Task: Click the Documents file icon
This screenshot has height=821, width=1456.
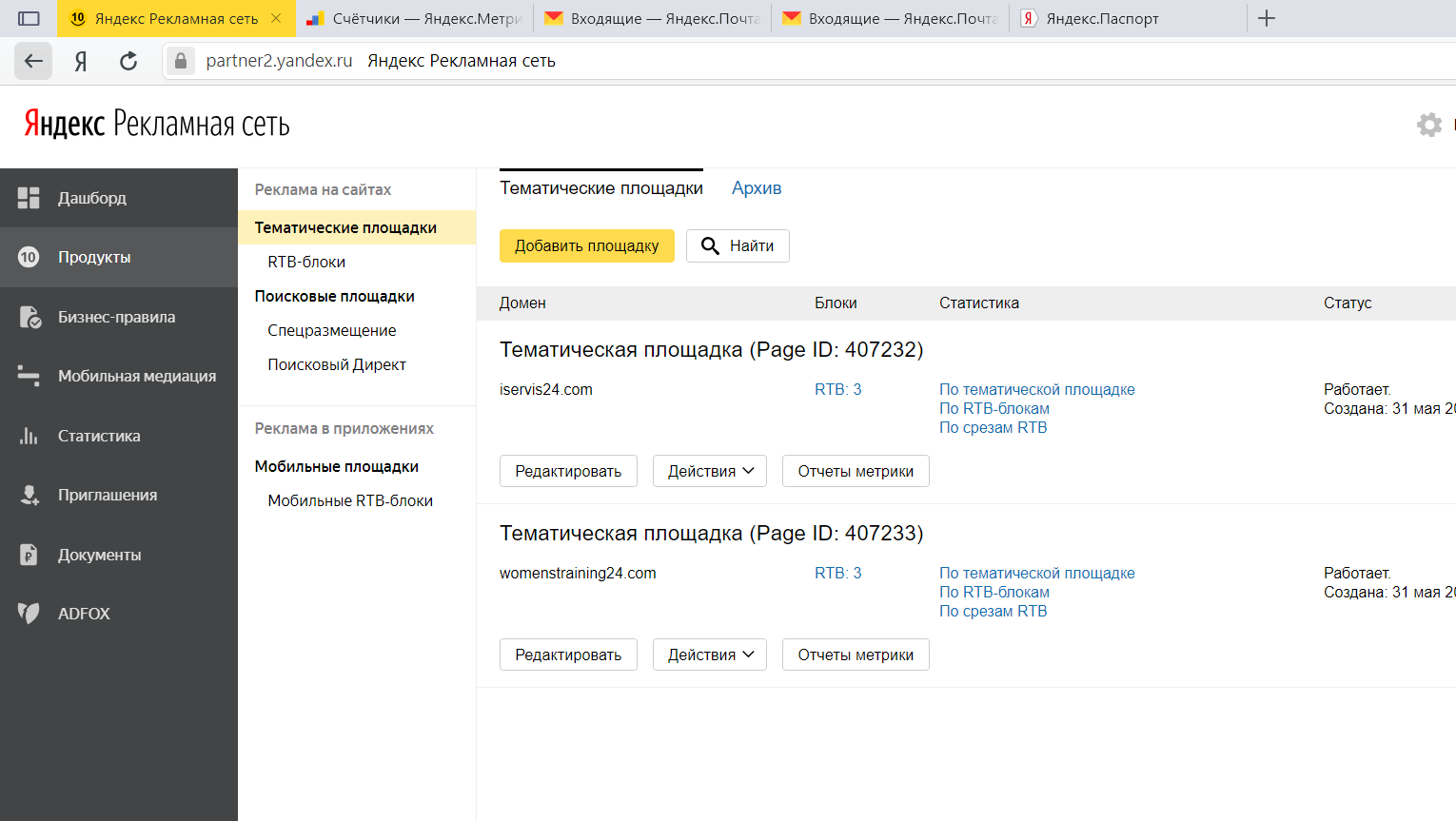Action: tap(30, 555)
